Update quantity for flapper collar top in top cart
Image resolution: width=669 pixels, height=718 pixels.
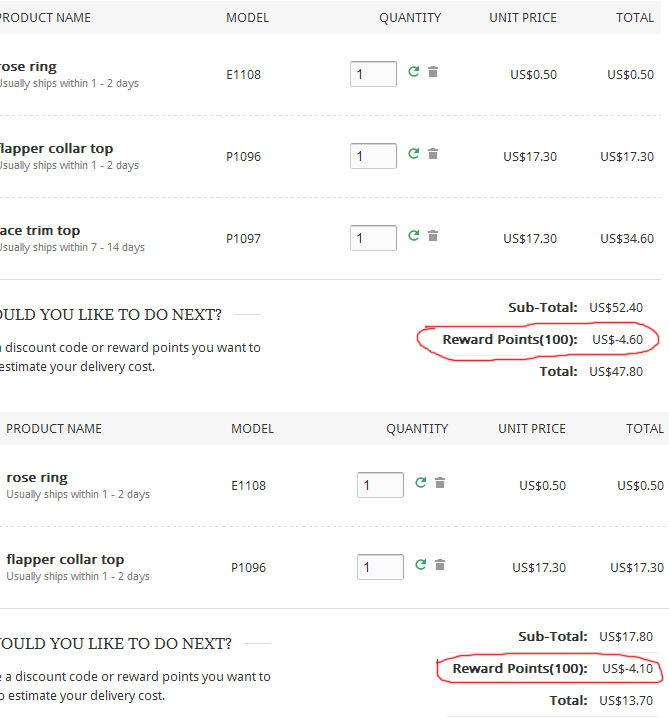(413, 153)
